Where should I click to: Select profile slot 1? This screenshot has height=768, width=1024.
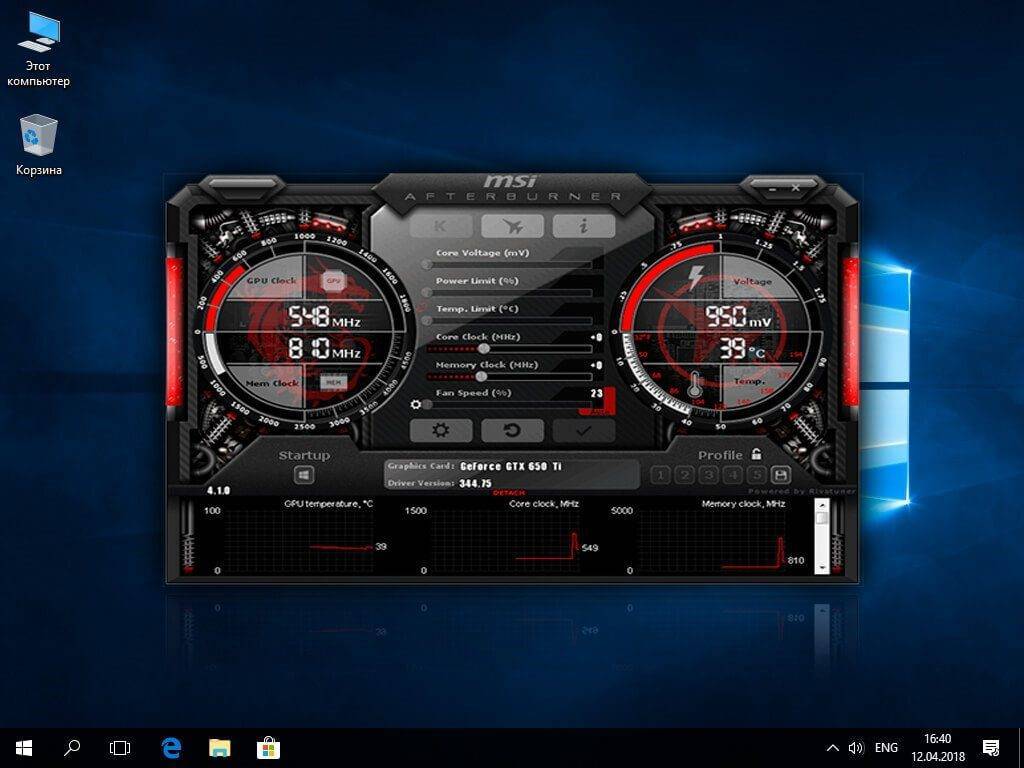click(660, 475)
